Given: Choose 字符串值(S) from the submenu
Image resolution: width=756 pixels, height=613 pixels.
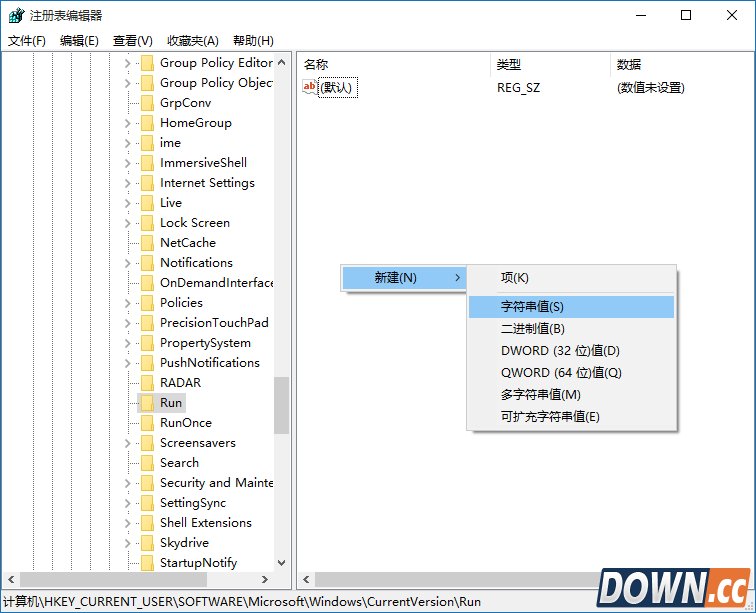Looking at the screenshot, I should pos(571,307).
